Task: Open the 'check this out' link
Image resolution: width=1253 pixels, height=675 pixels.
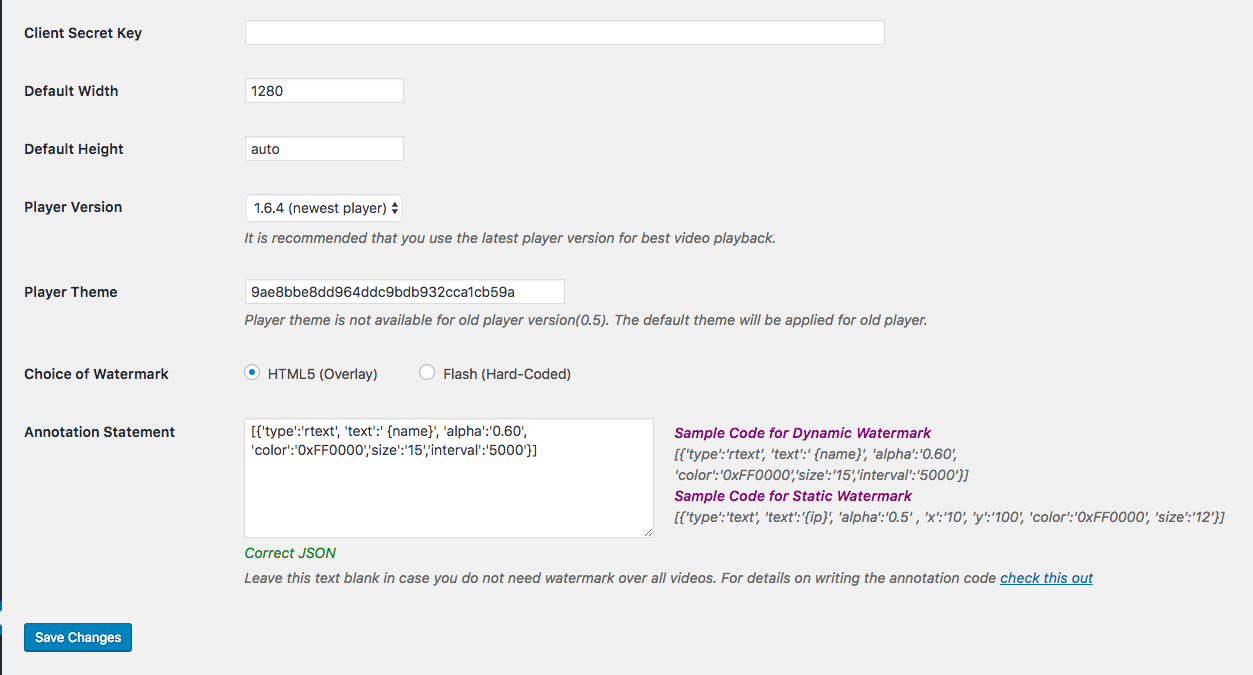Action: [1046, 578]
